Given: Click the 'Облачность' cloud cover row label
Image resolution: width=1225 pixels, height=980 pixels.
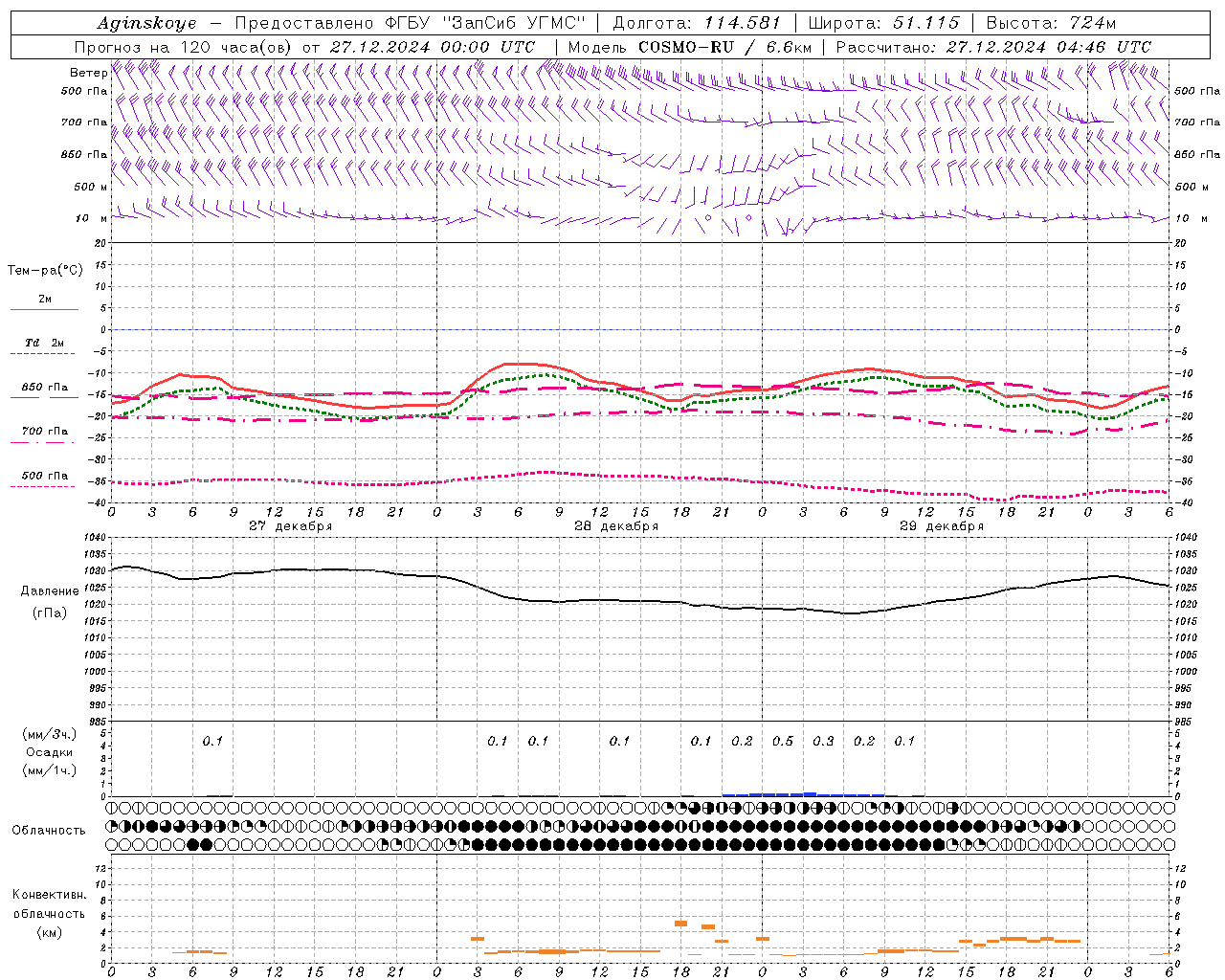Looking at the screenshot, I should click(49, 831).
